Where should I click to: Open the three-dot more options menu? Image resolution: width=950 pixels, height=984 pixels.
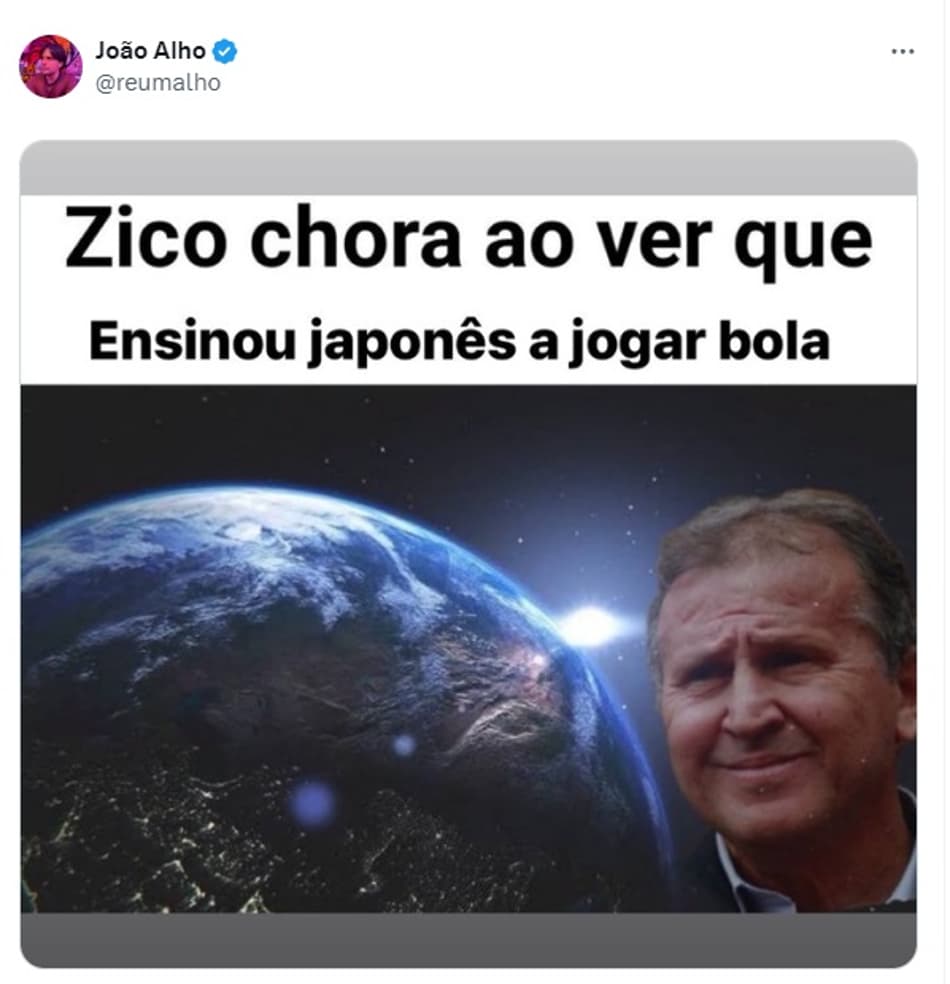point(902,51)
